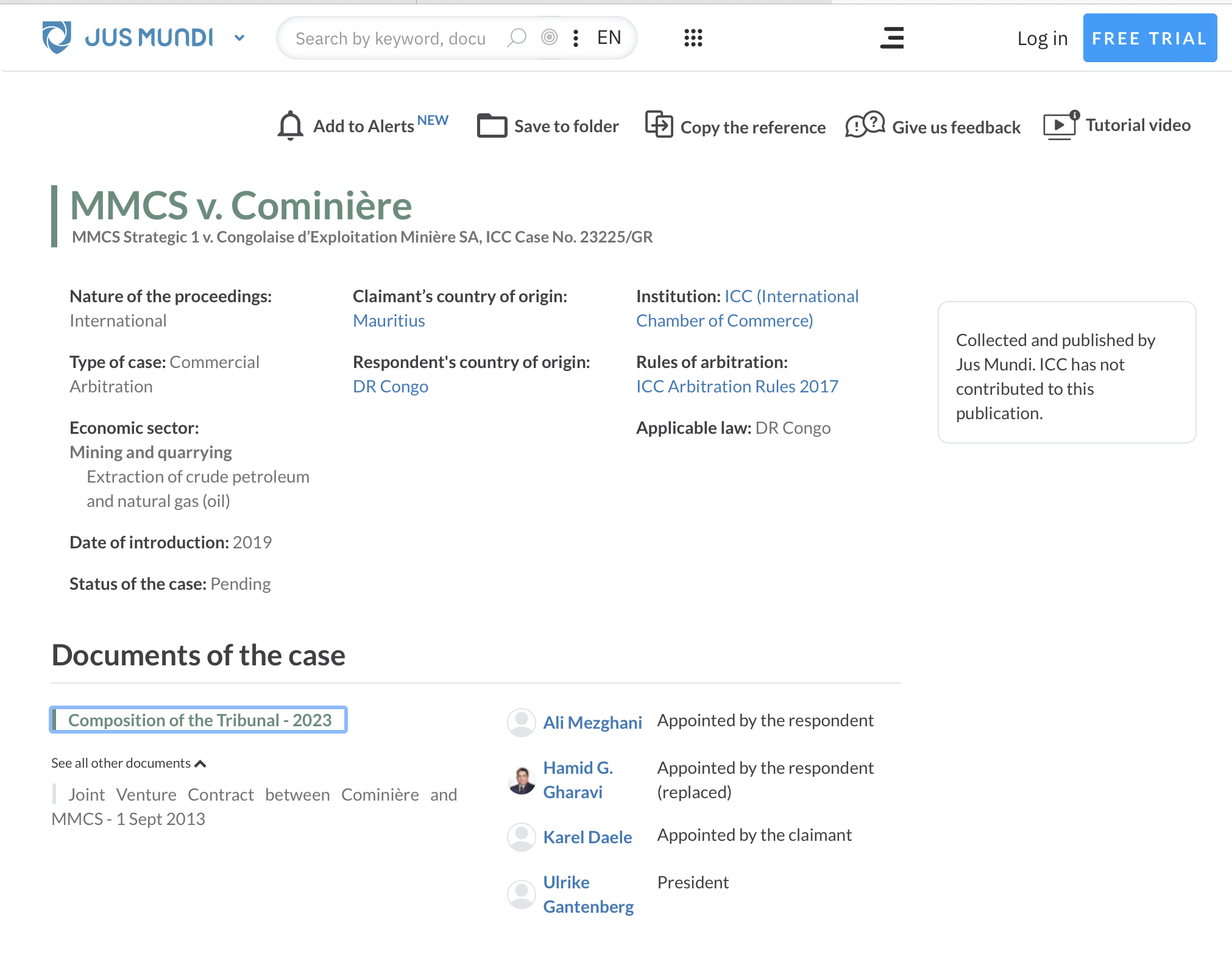The image size is (1232, 970).
Task: Select 'Status of the case: Pending' text
Action: coord(170,584)
